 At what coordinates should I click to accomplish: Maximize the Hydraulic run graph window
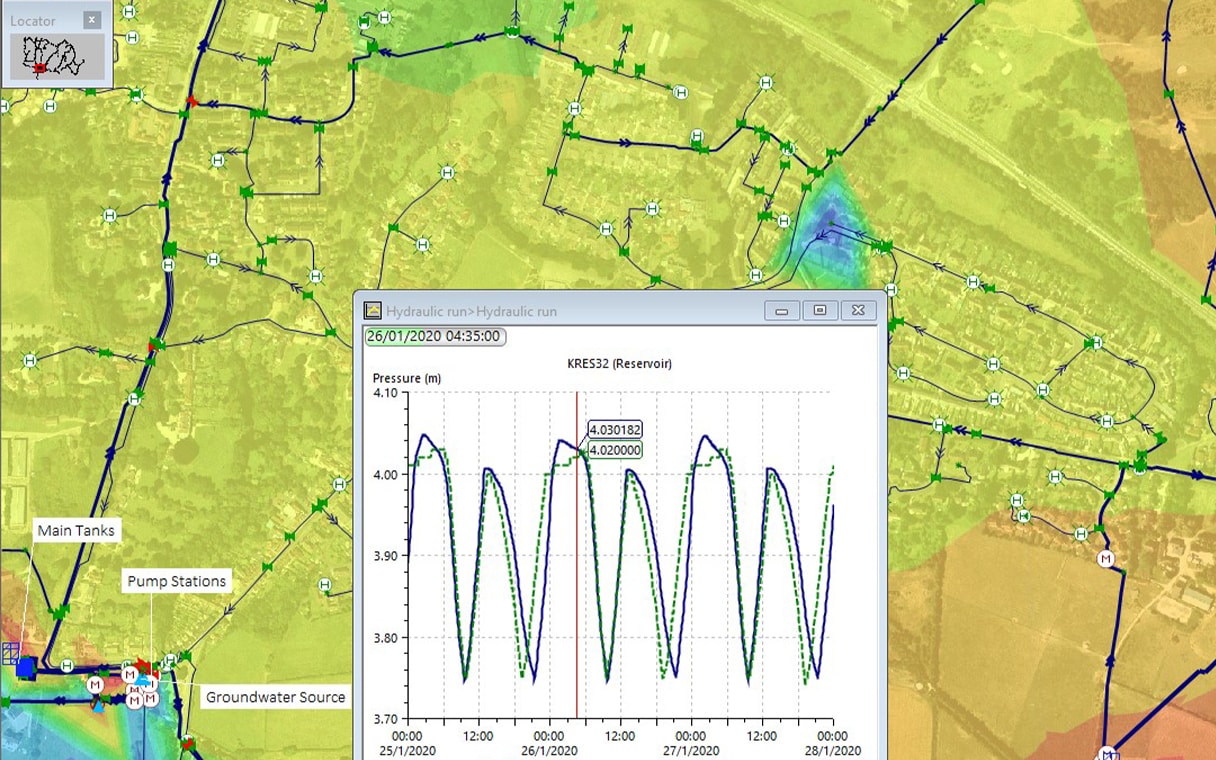820,311
